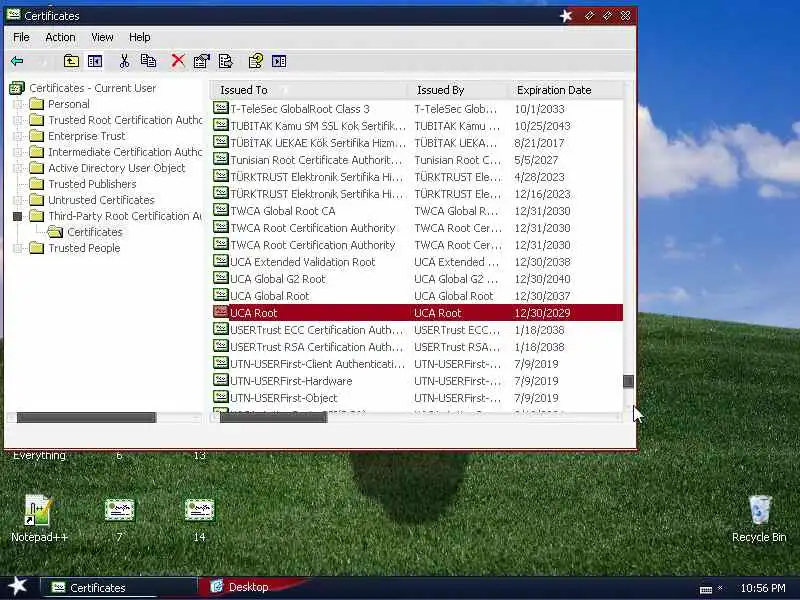Select USERTrust ECC Certification Authority row
Image resolution: width=800 pixels, height=600 pixels.
pyautogui.click(x=418, y=330)
